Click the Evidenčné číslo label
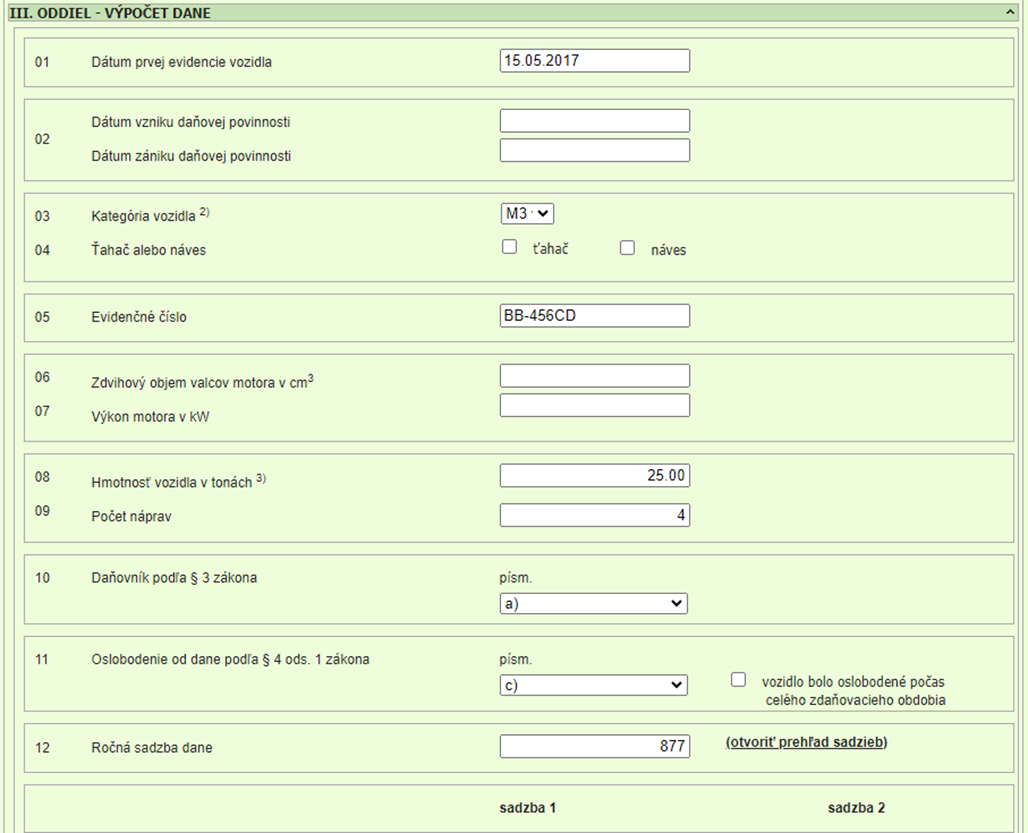 tap(139, 317)
